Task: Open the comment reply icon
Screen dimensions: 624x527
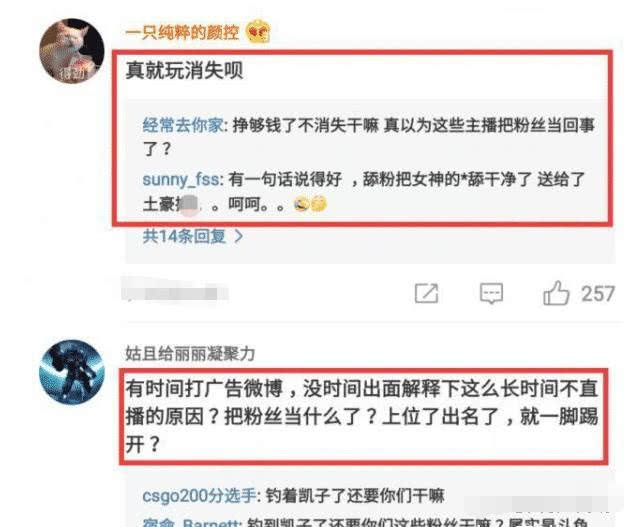Action: click(x=491, y=293)
